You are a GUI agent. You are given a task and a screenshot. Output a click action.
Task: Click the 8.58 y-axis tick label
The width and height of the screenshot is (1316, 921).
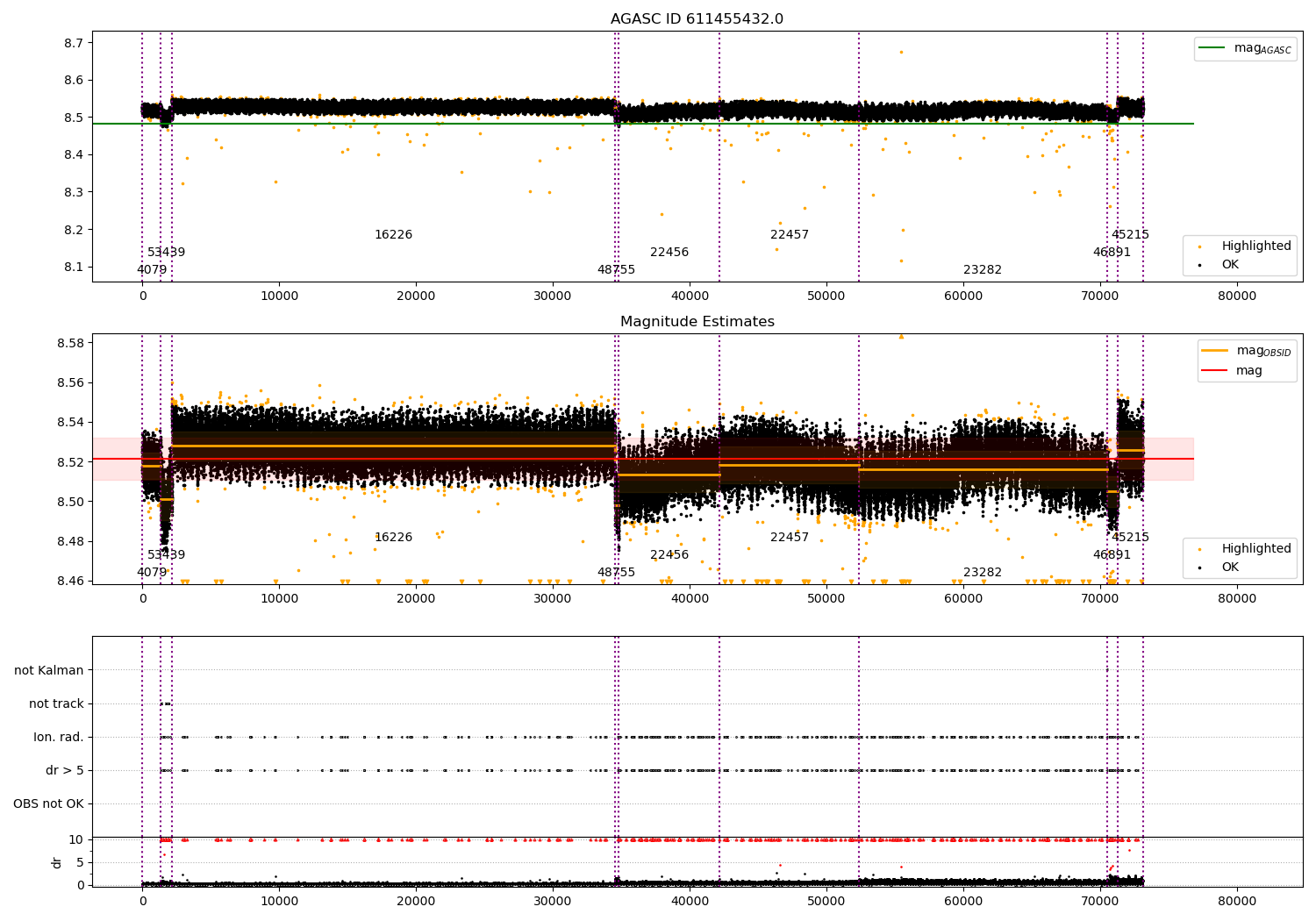tap(71, 343)
